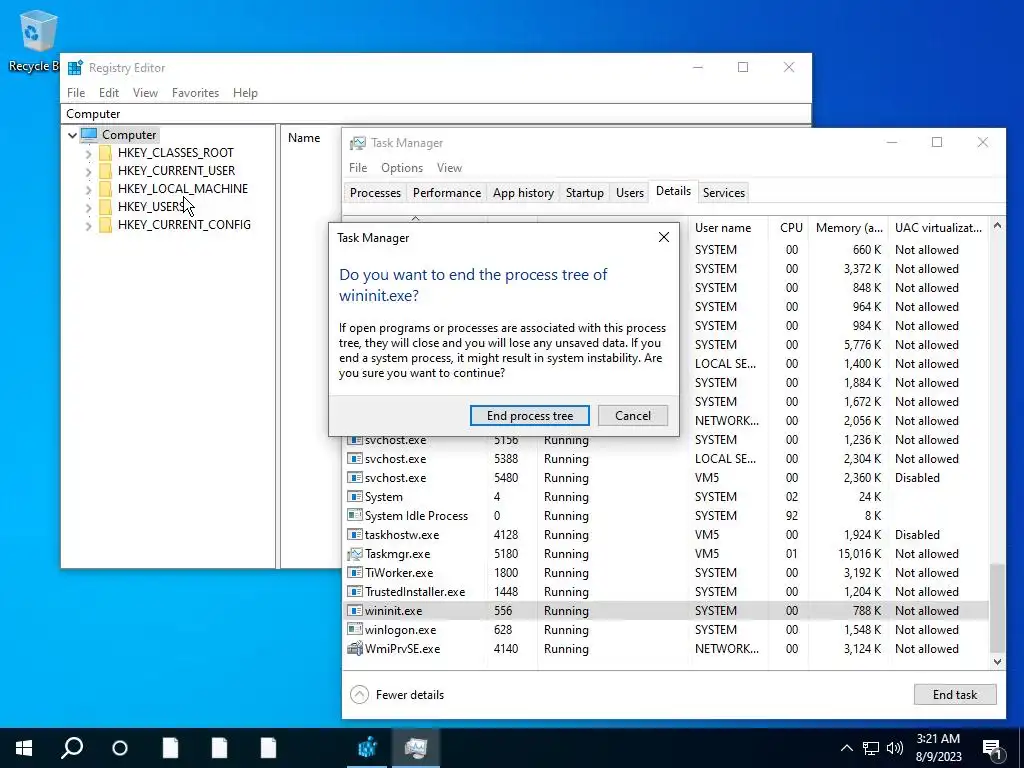Open taskbar Search magnifier
This screenshot has height=768, width=1024.
tap(72, 748)
